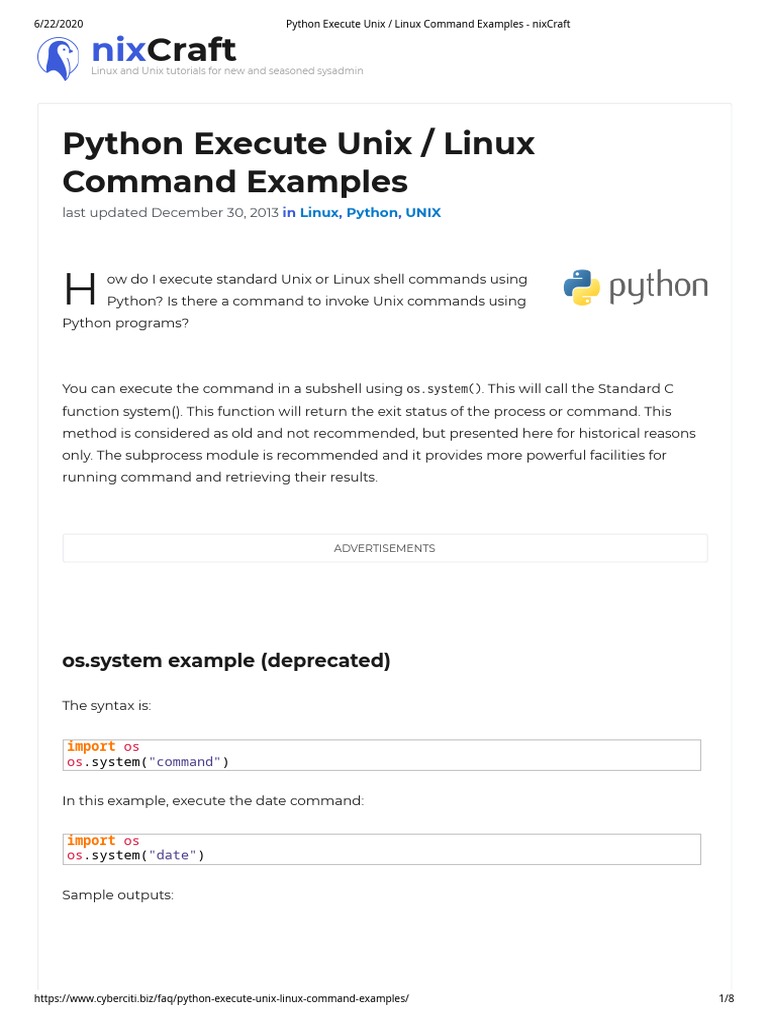Click the os.system example (deprecated) heading
The width and height of the screenshot is (768, 1024).
(226, 660)
